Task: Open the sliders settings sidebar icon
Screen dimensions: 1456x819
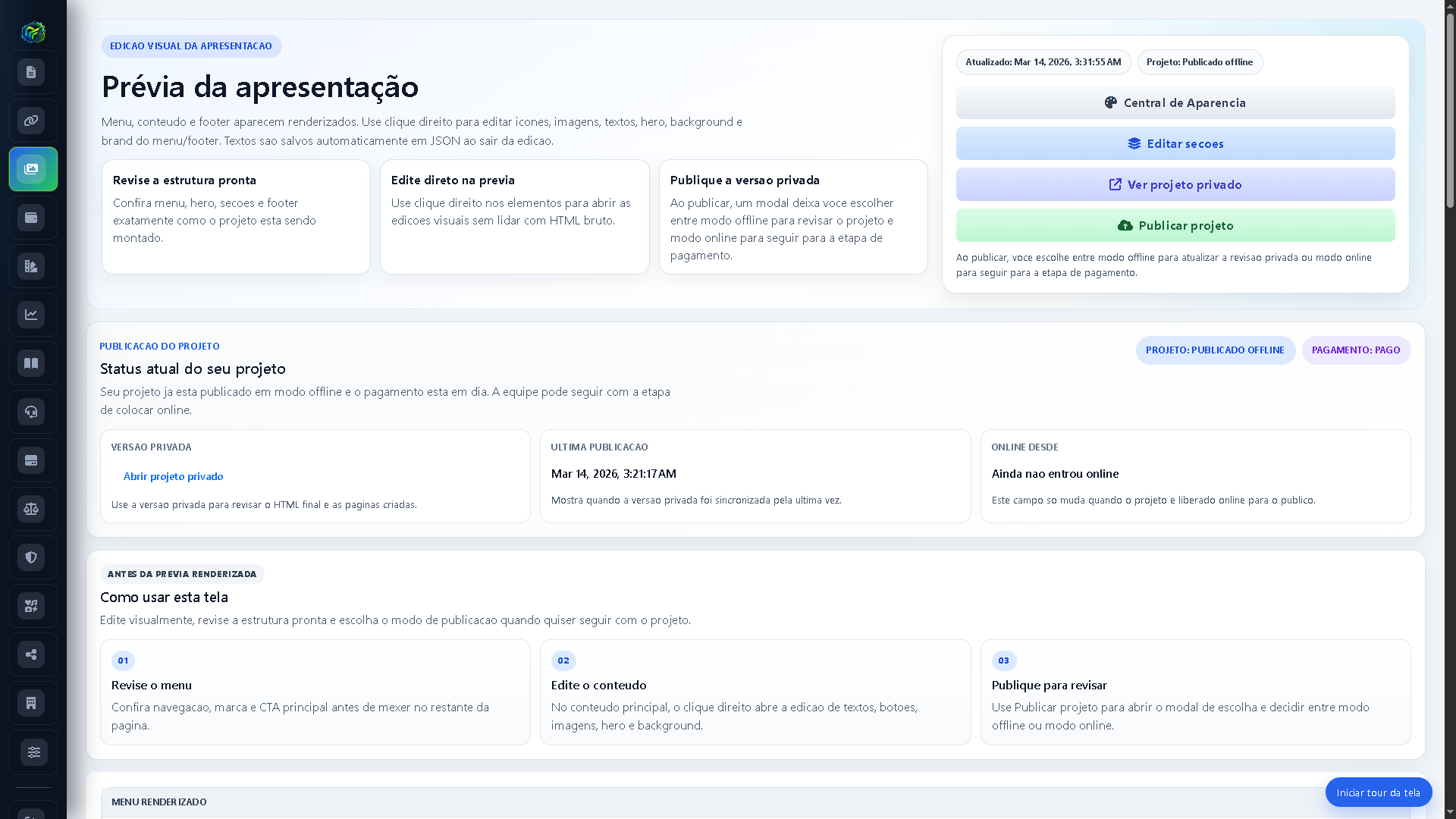Action: click(x=33, y=752)
